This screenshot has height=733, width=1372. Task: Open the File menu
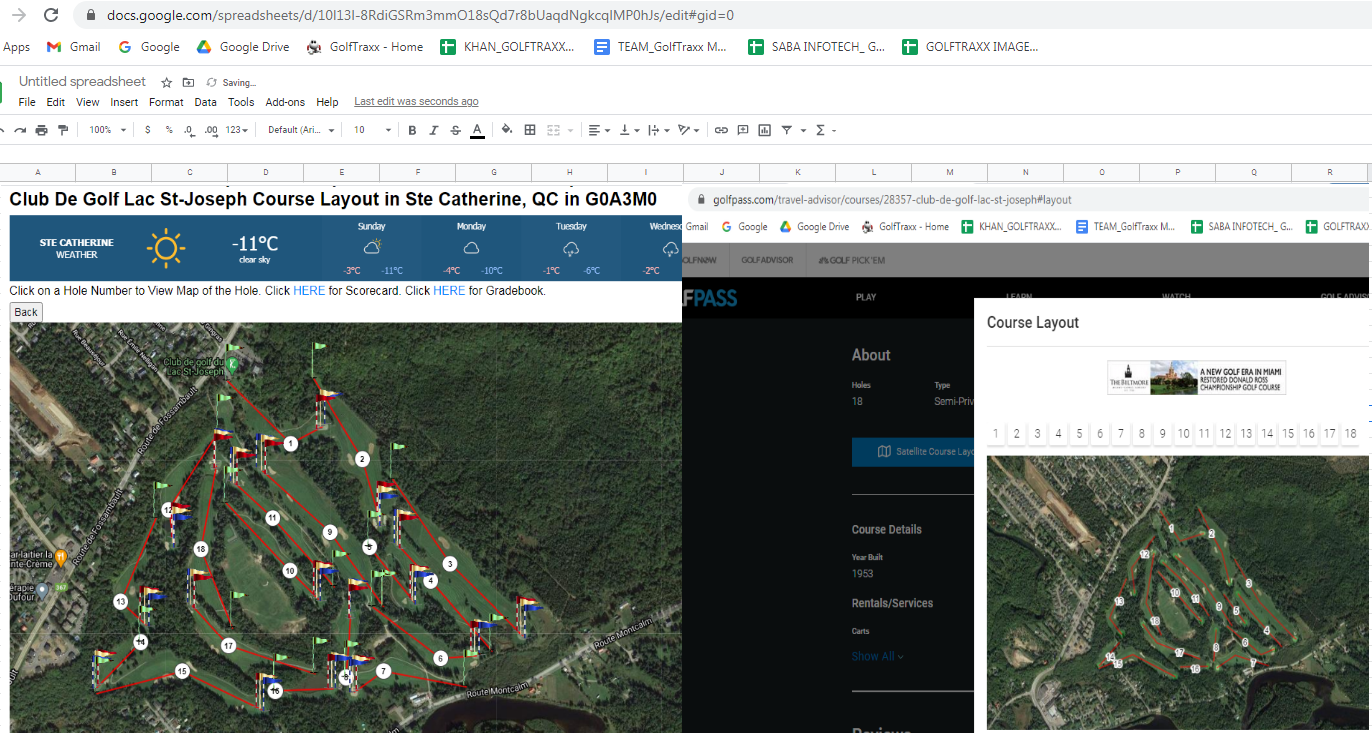pyautogui.click(x=27, y=102)
